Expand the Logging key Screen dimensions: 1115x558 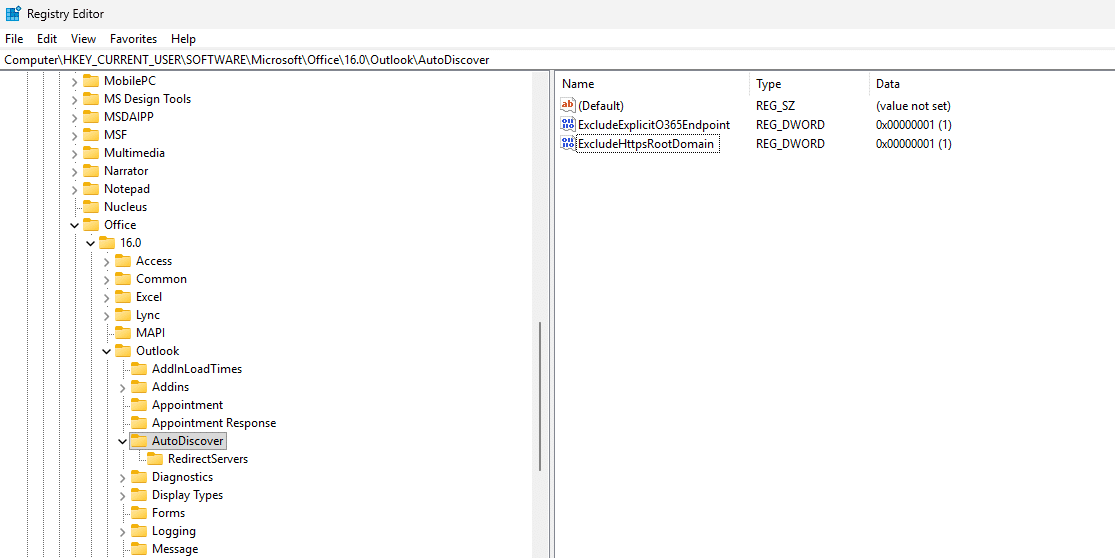[122, 532]
